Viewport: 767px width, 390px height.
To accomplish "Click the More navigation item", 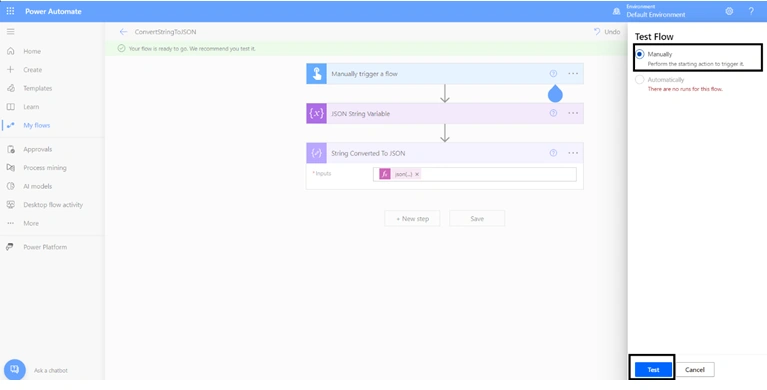I will pos(31,223).
